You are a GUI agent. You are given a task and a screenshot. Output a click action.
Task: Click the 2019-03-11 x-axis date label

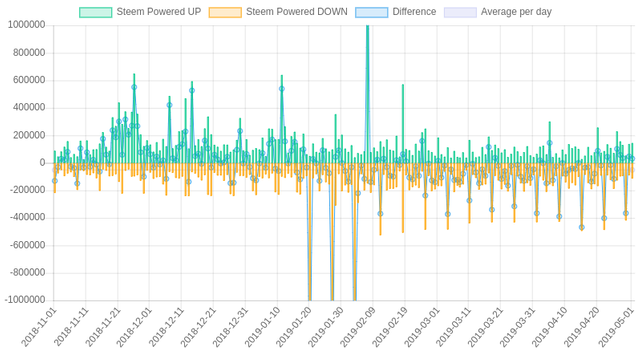[453, 327]
